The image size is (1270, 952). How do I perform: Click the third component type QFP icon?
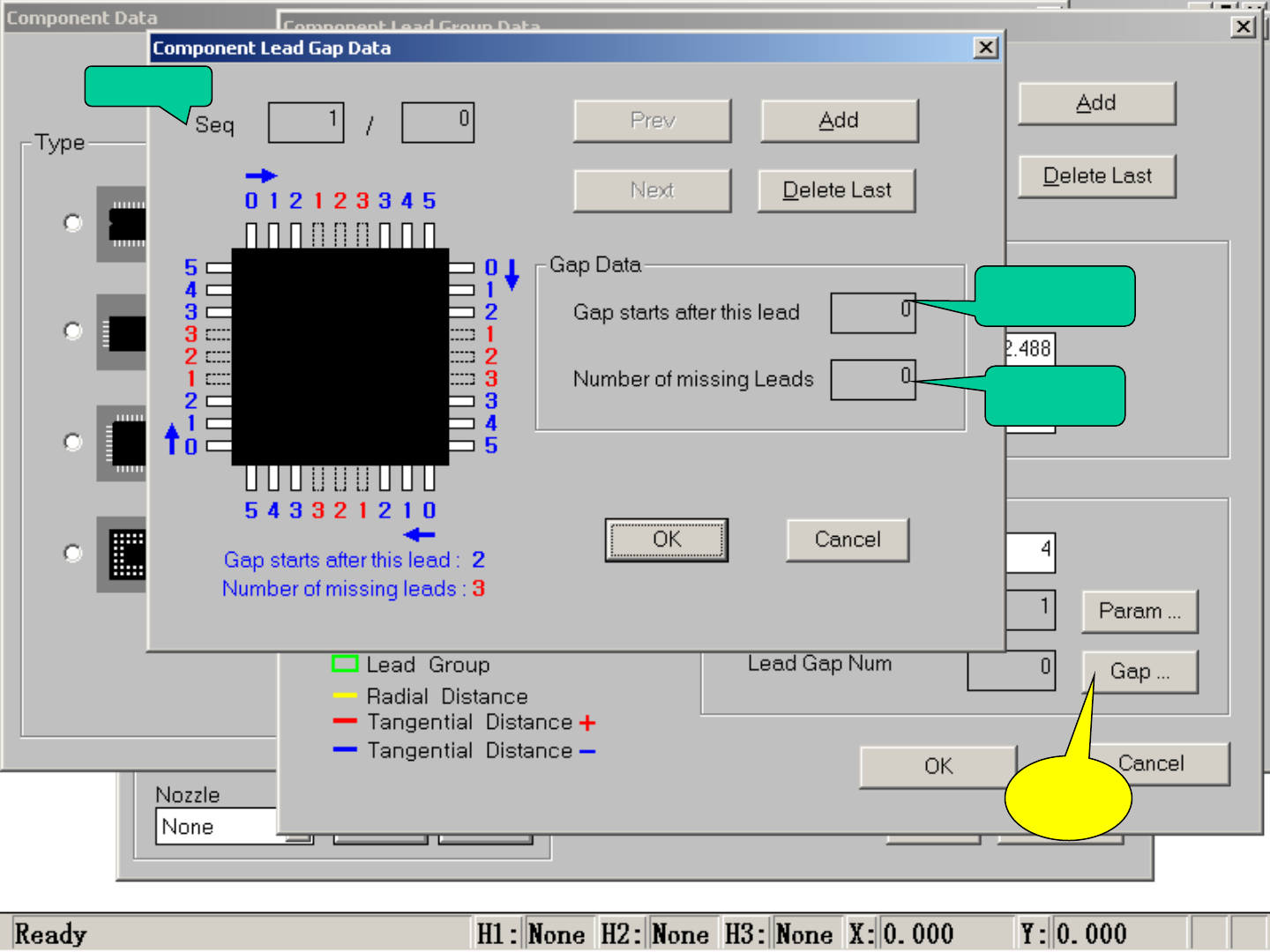(x=122, y=443)
